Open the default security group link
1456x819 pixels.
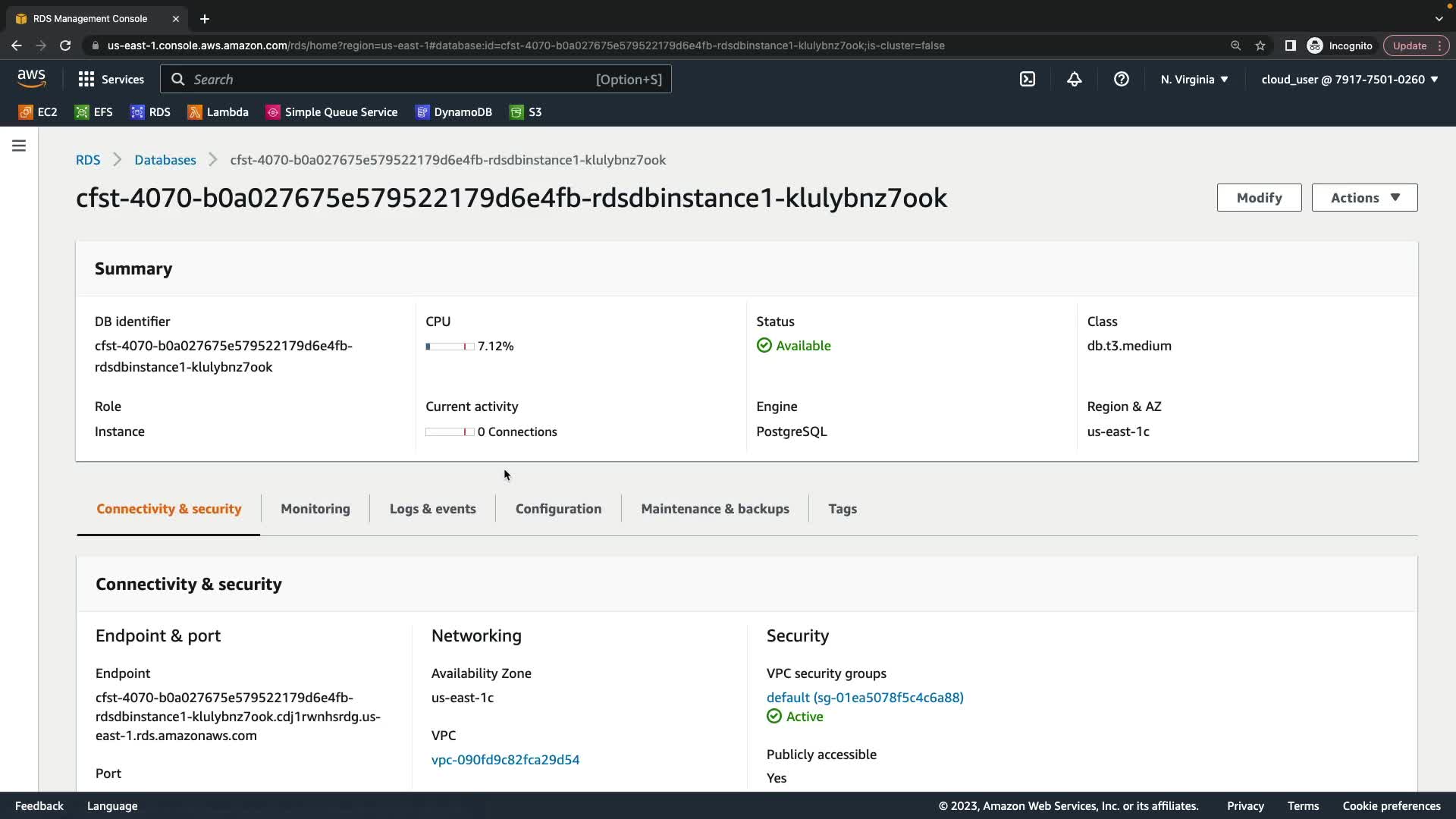(864, 698)
